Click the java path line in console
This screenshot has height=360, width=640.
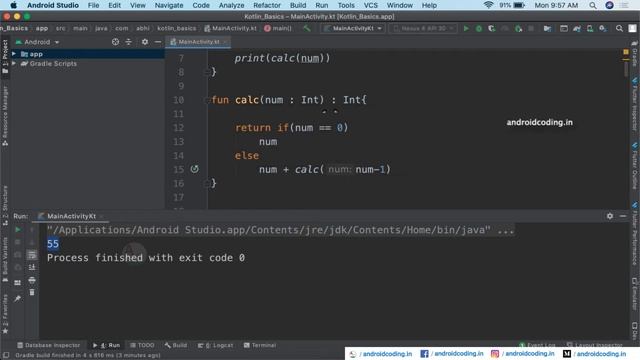(x=280, y=230)
